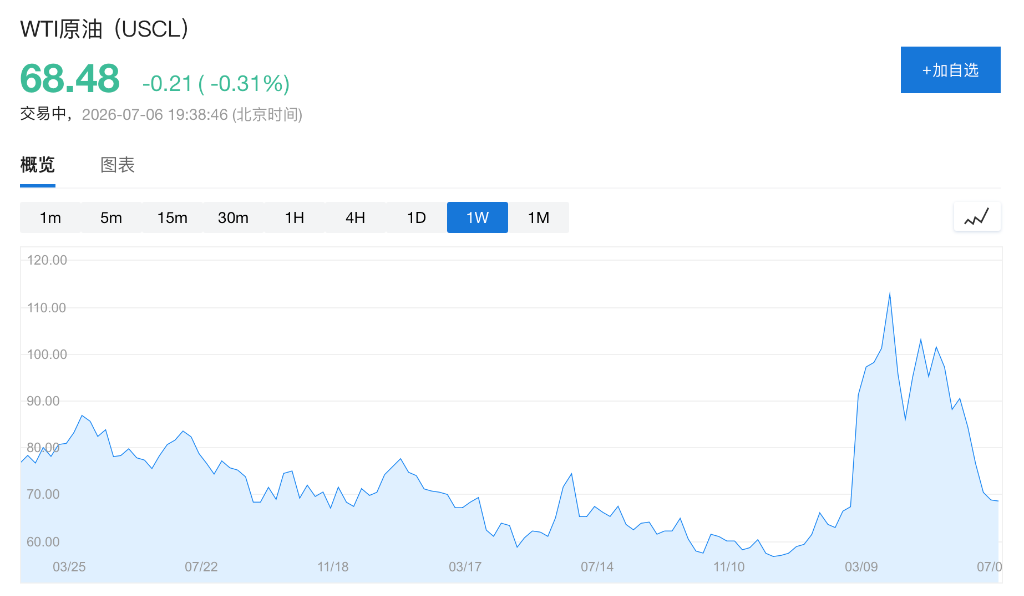Select the 5m timeframe
This screenshot has height=596, width=1024.
click(x=111, y=217)
